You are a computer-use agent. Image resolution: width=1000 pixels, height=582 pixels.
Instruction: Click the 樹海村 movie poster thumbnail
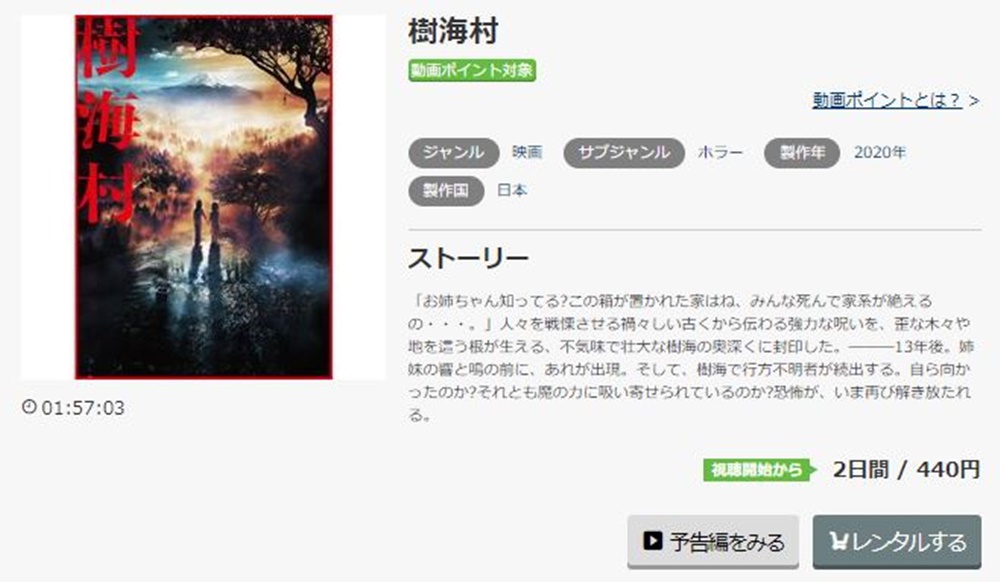point(203,197)
